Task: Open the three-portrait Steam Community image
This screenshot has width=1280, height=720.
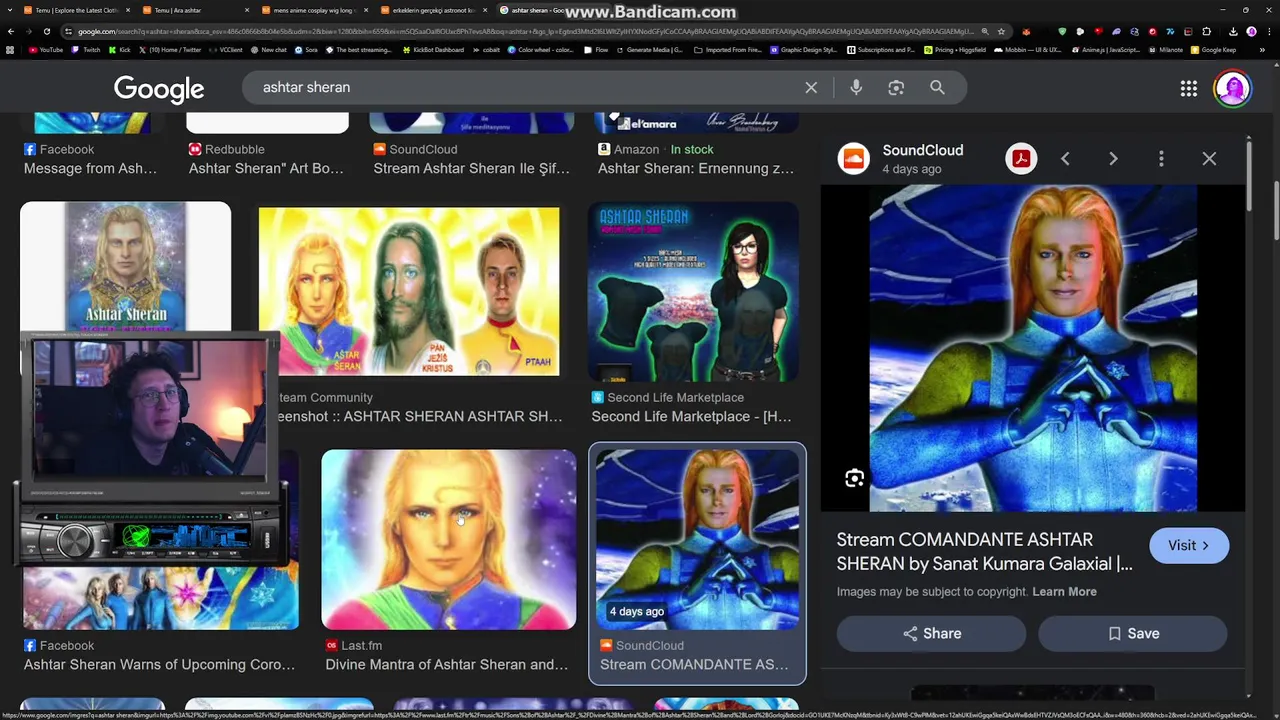Action: pos(409,291)
